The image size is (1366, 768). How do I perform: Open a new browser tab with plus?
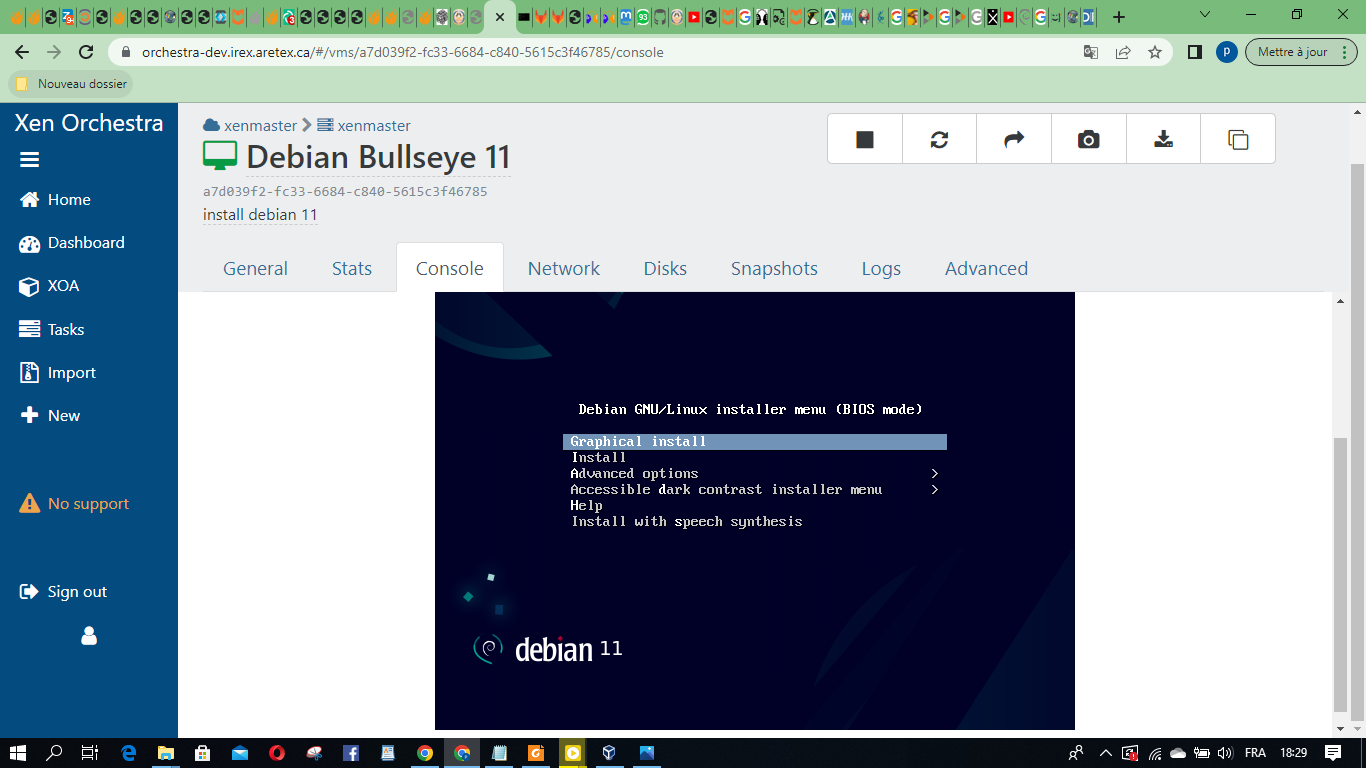pos(1119,17)
